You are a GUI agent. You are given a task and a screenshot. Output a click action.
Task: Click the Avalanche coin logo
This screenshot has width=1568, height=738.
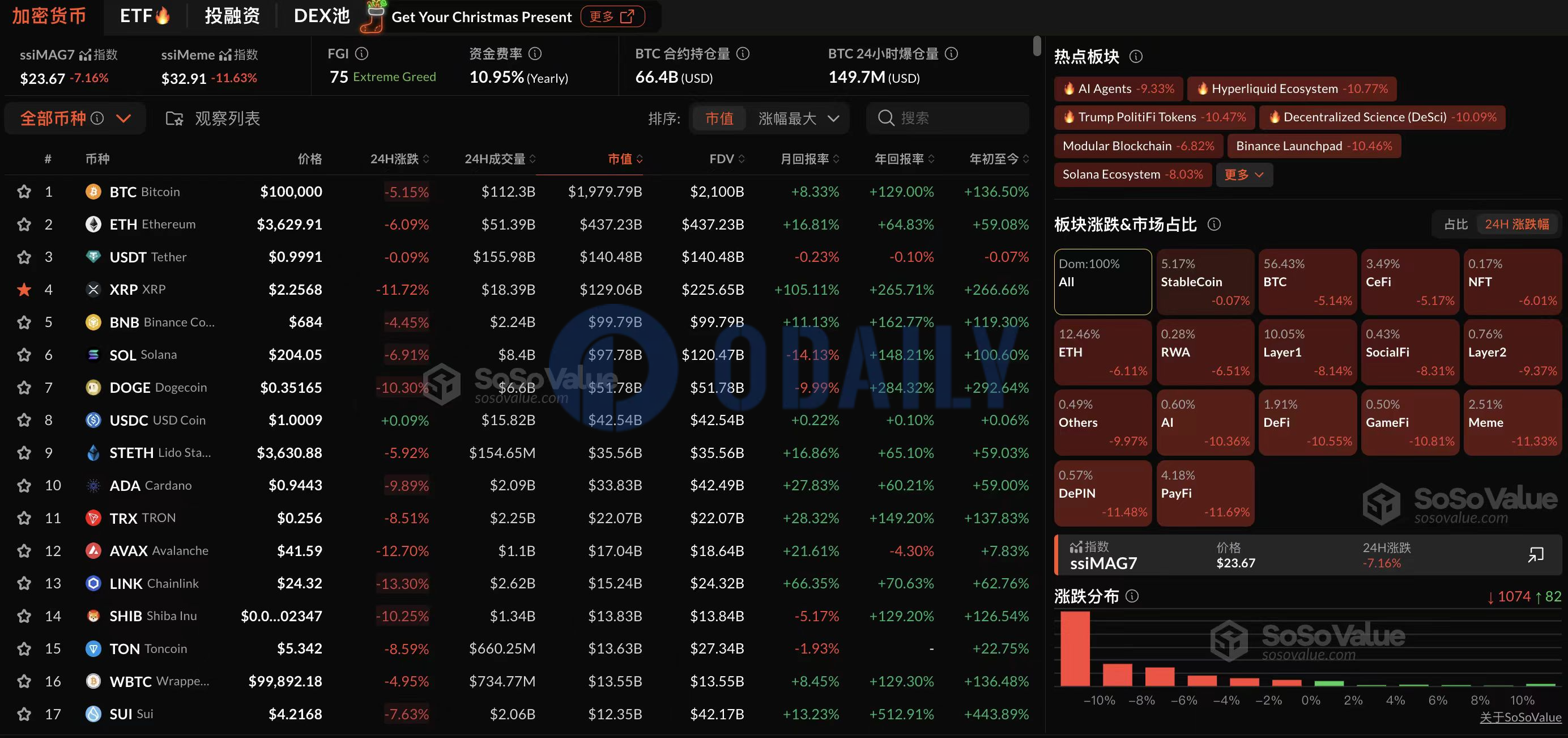point(93,551)
